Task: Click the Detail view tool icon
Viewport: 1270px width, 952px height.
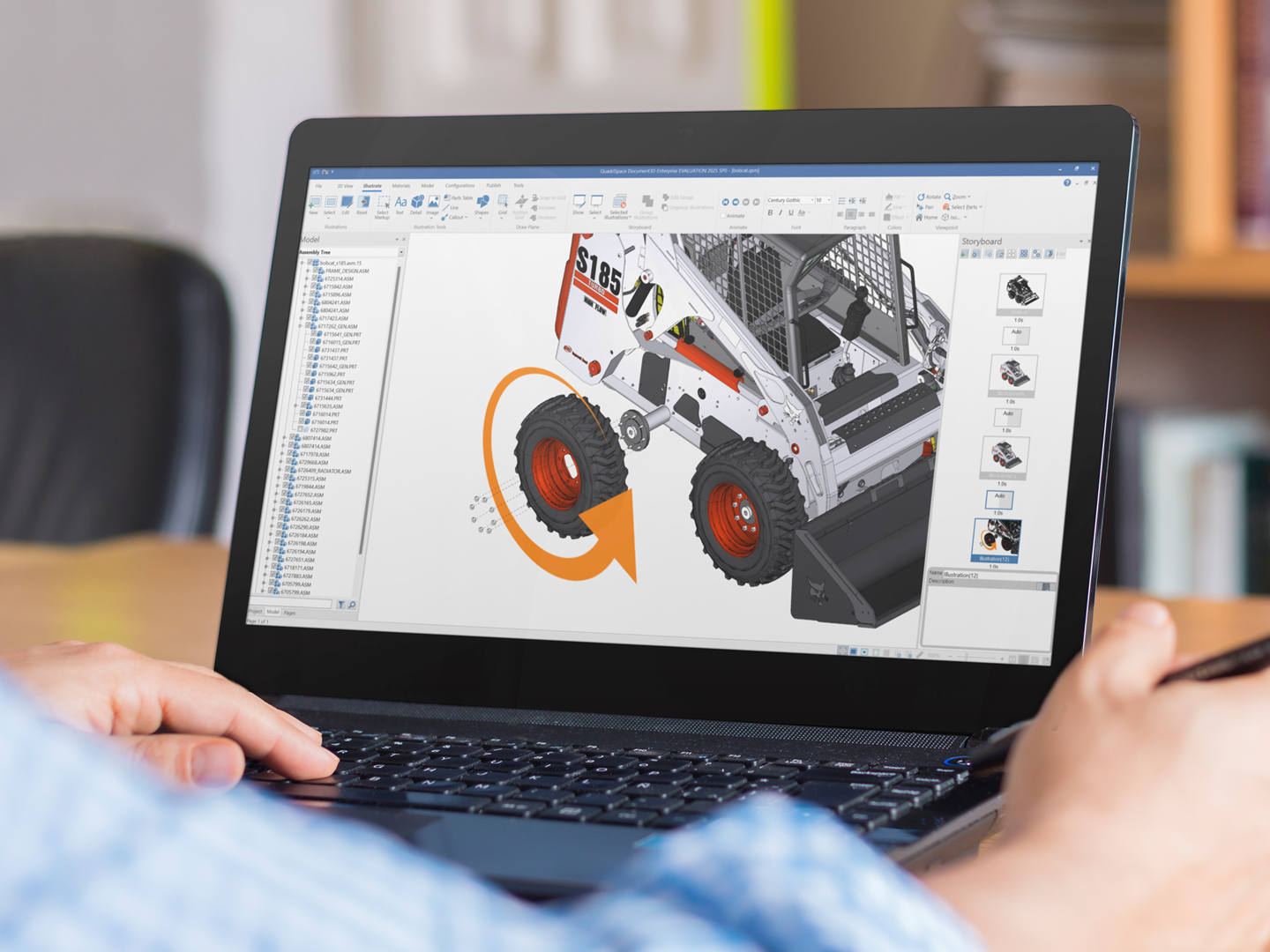Action: pyautogui.click(x=416, y=205)
